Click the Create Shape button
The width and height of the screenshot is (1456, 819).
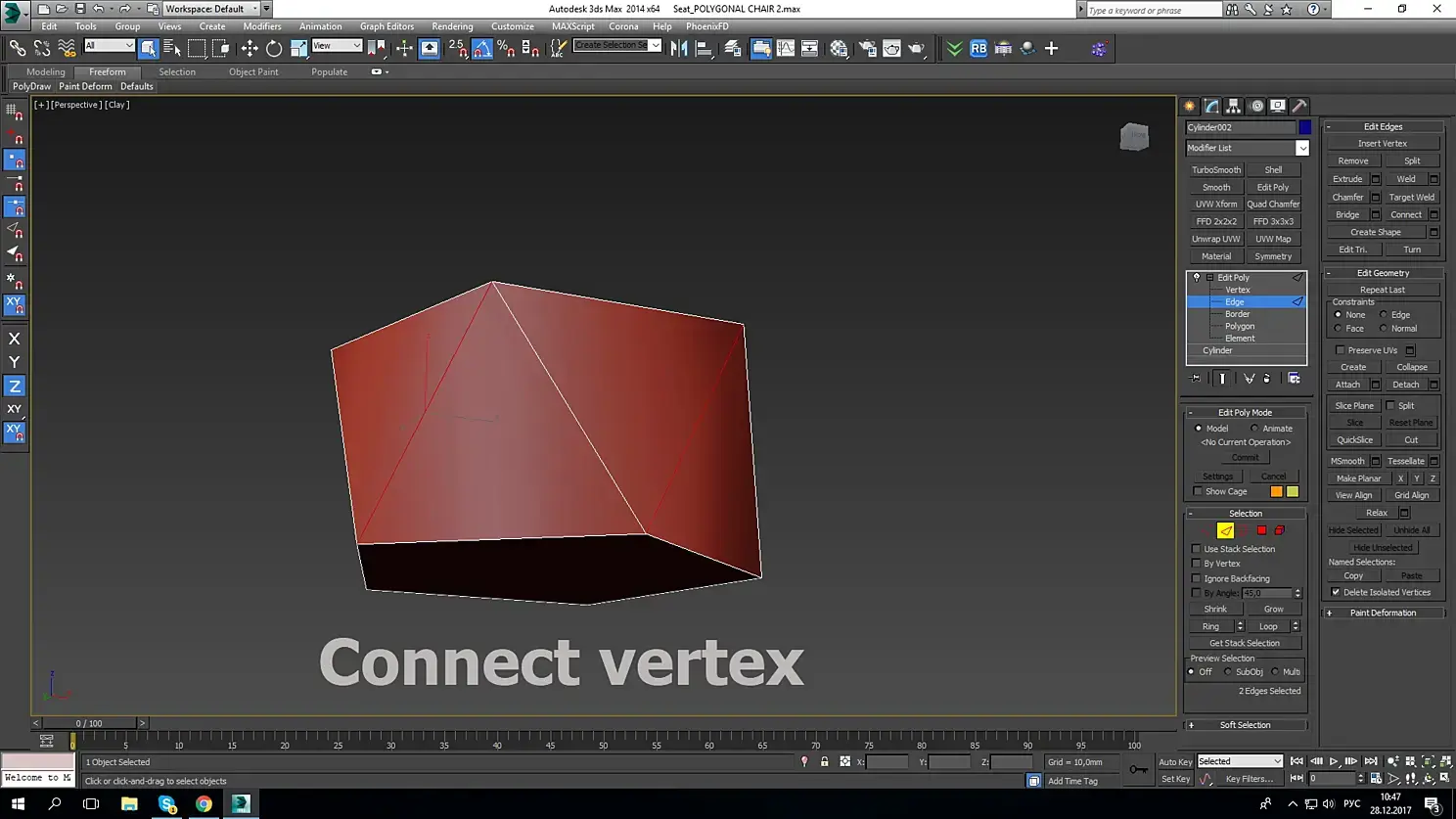click(1376, 232)
